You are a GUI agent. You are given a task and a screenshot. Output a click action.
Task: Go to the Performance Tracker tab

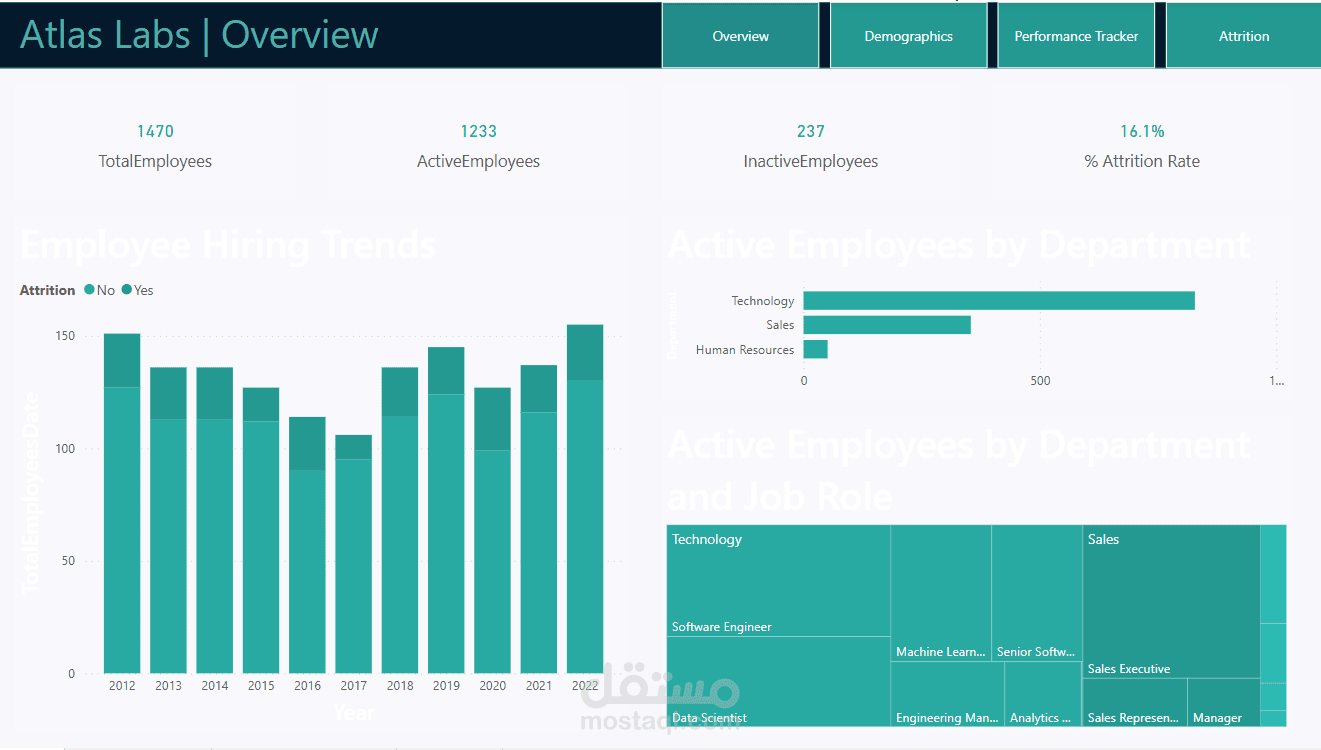pyautogui.click(x=1076, y=36)
